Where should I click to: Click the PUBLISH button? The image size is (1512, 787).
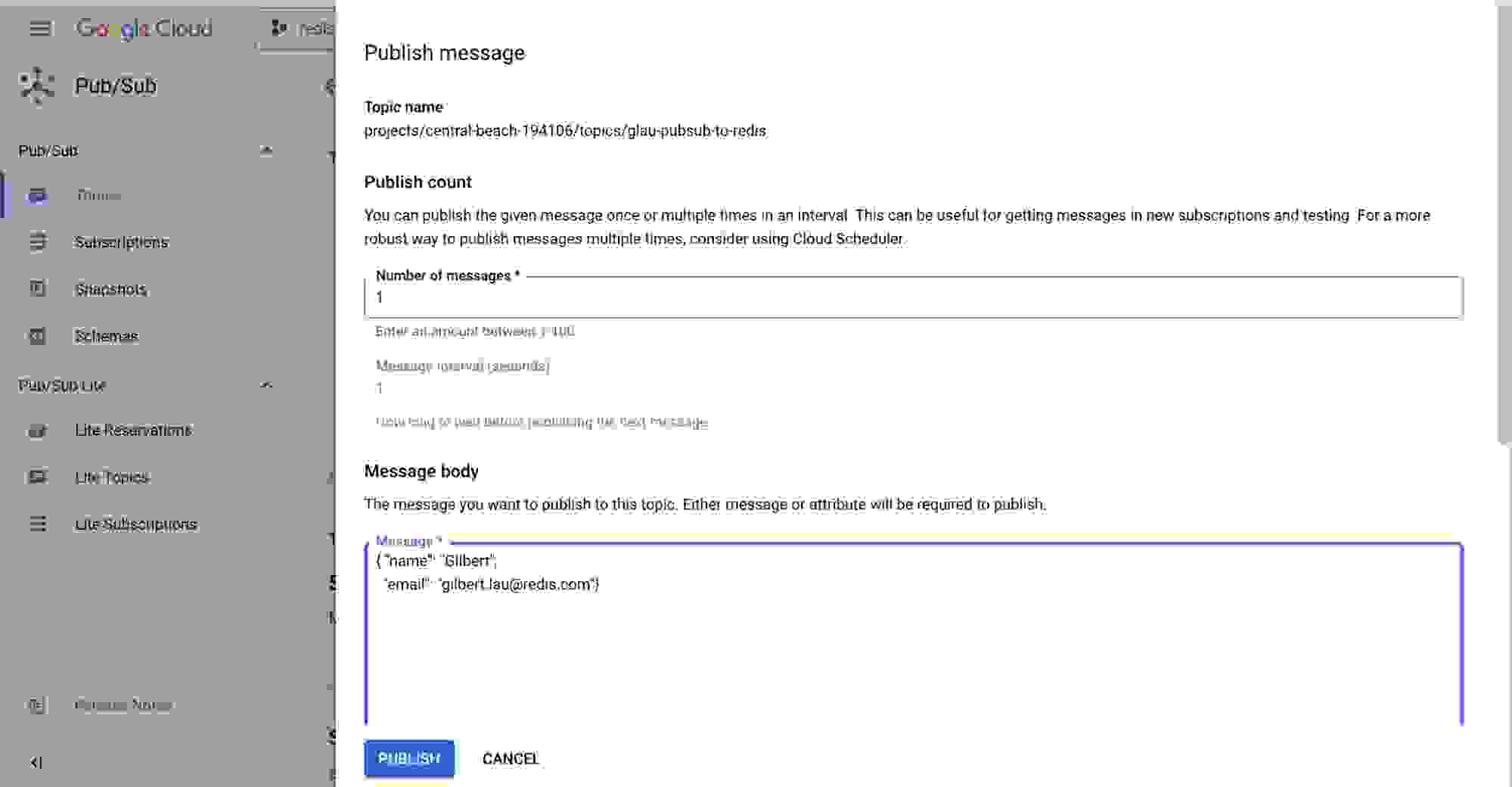point(408,758)
